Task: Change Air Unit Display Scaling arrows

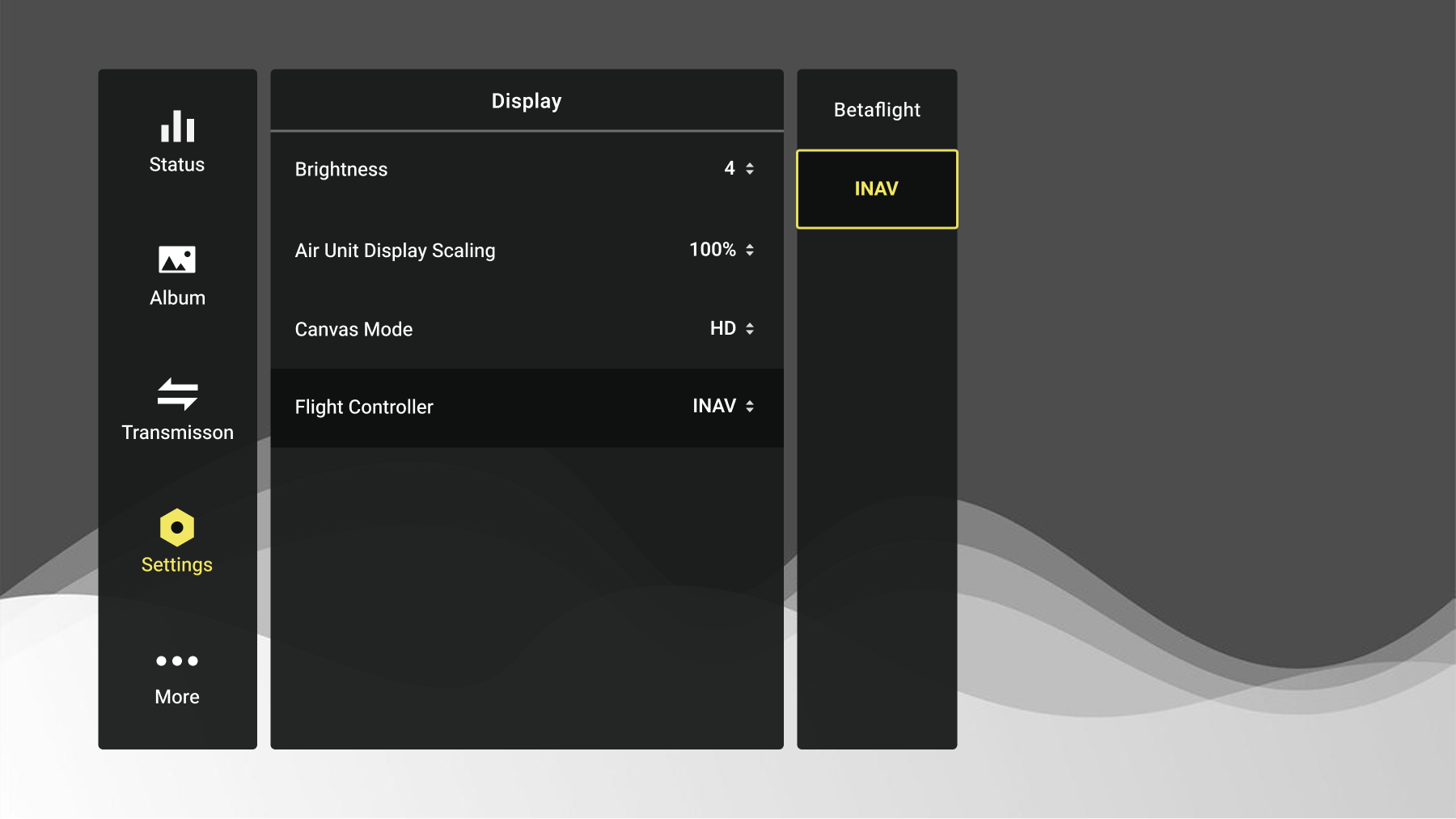Action: 750,250
